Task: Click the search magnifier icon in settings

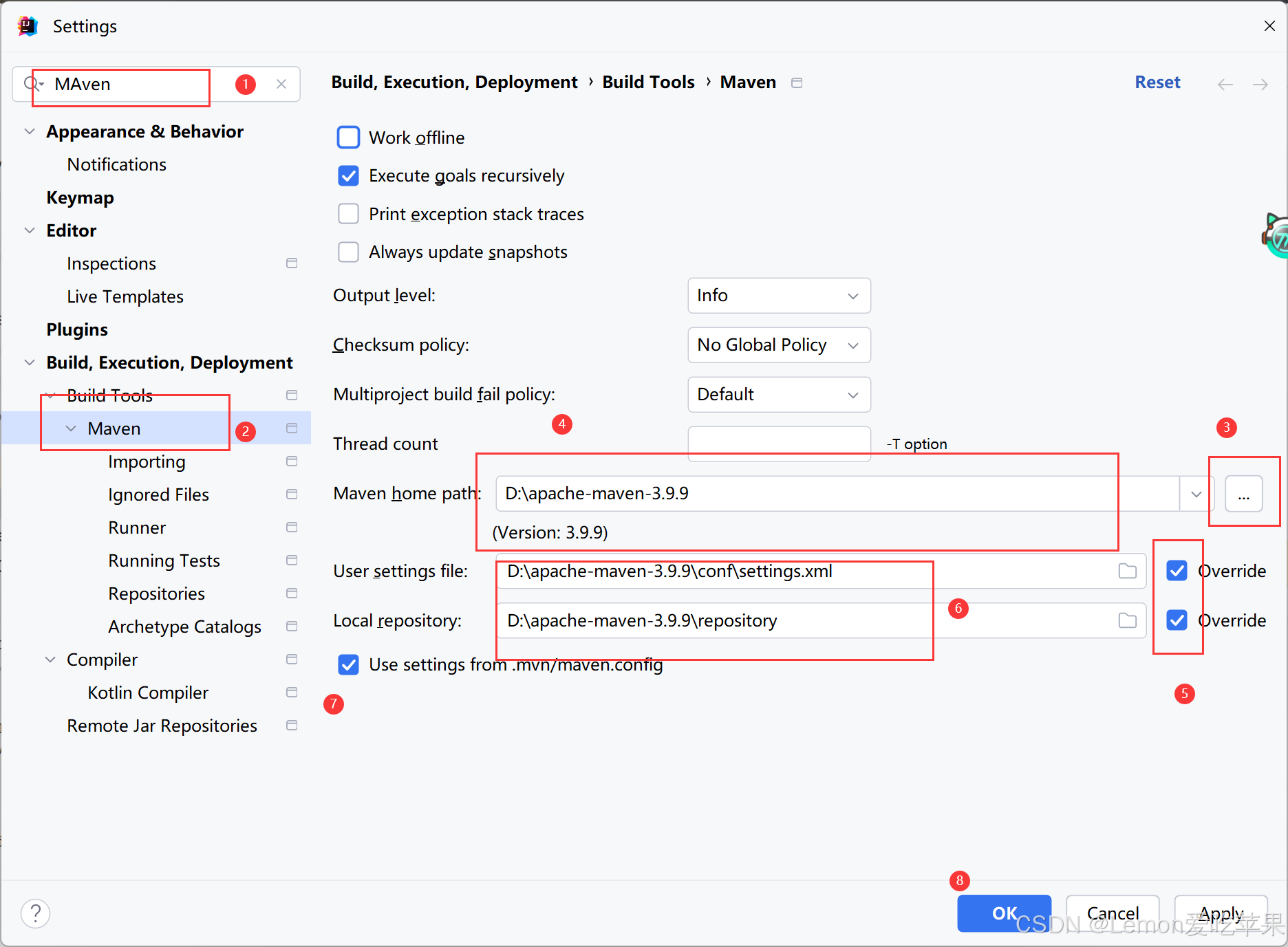Action: pos(33,84)
